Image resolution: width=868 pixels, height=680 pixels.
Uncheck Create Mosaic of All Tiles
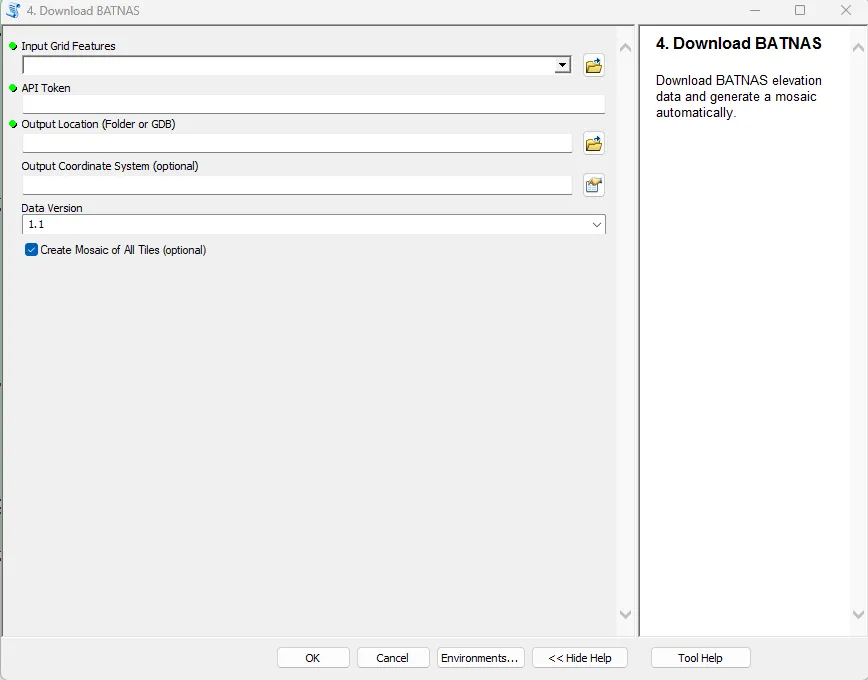tap(30, 250)
